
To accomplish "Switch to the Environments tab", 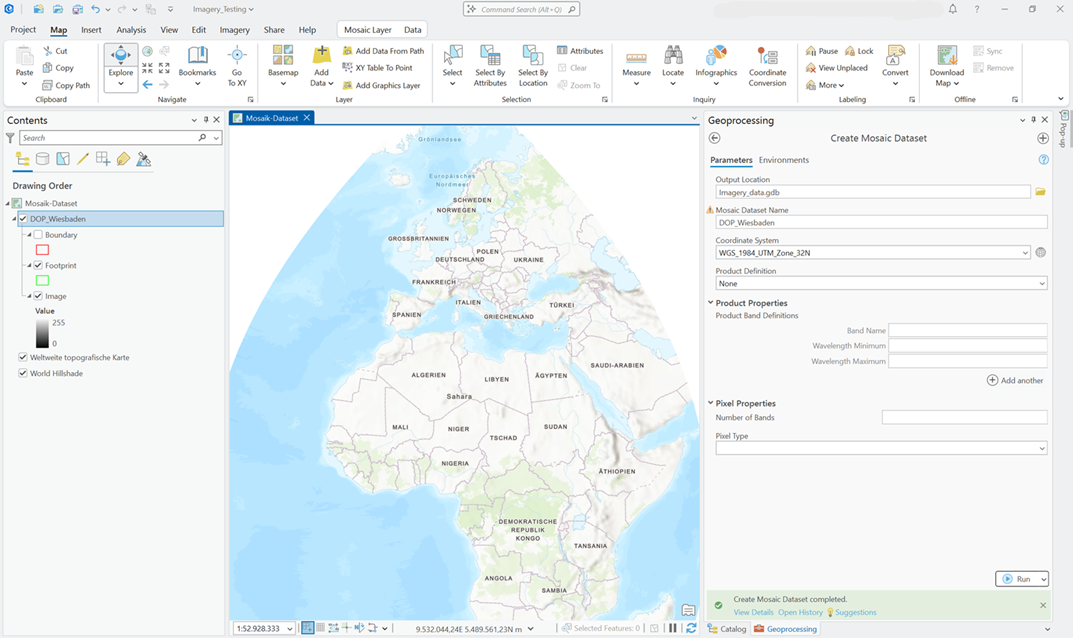I will 784,160.
